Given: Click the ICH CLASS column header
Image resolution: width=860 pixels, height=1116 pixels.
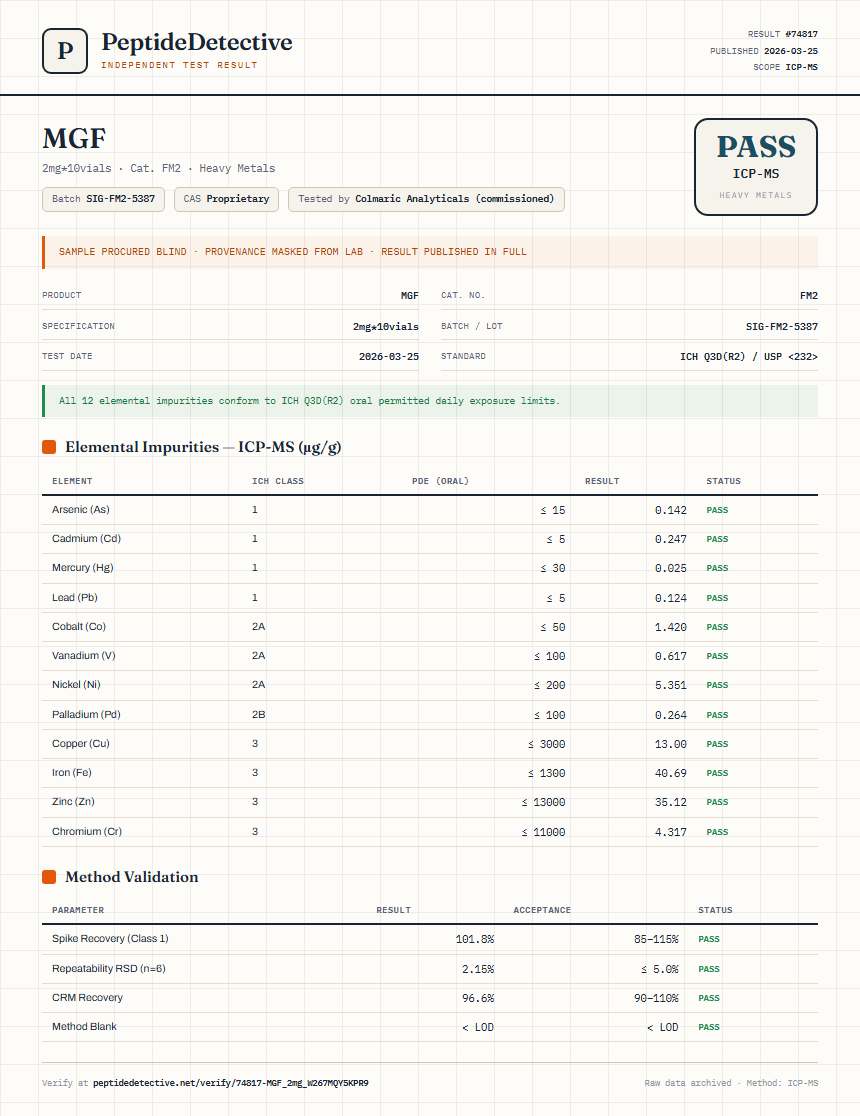Looking at the screenshot, I should tap(278, 481).
